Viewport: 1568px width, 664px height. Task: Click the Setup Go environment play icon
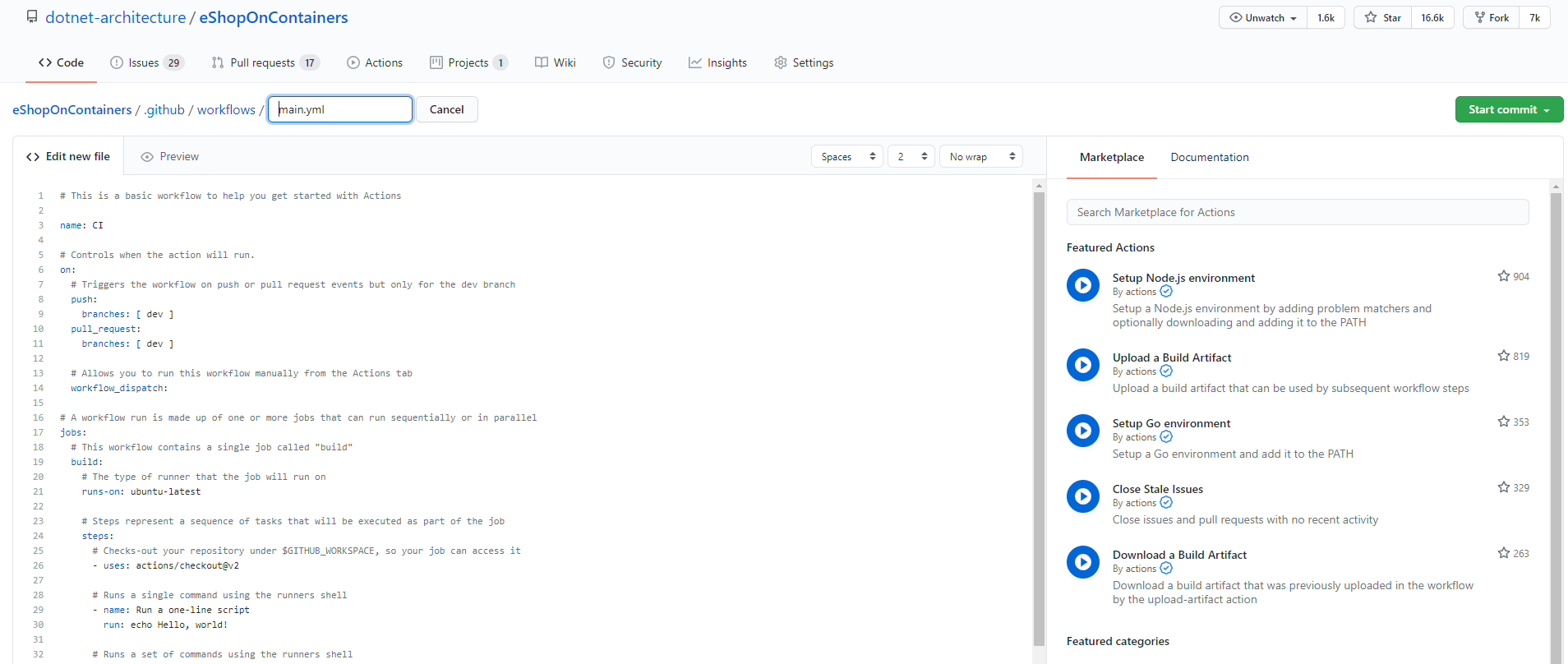point(1083,431)
